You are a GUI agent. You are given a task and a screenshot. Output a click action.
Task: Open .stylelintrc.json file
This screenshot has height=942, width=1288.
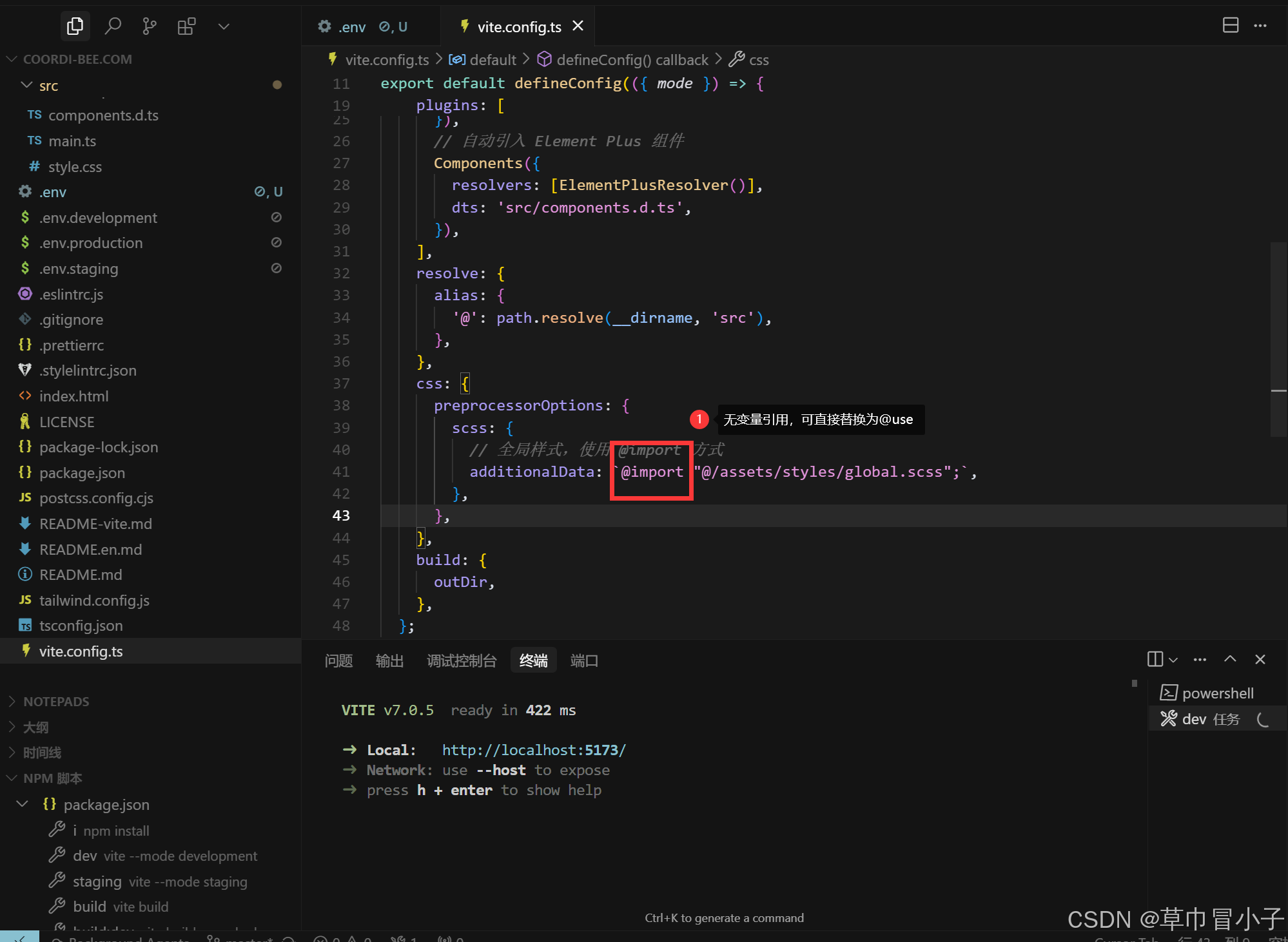tap(151, 370)
